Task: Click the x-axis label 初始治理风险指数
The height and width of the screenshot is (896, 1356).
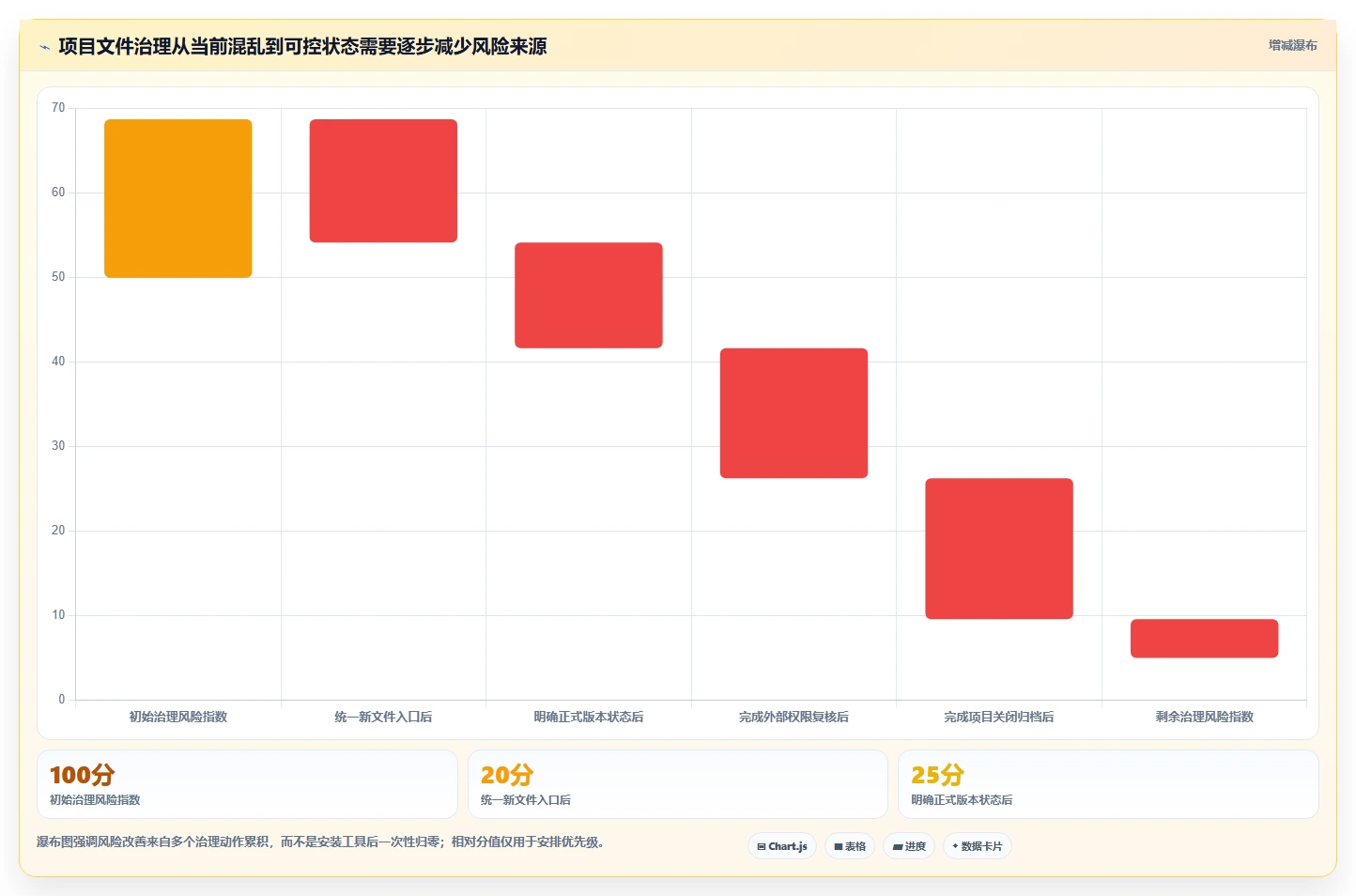Action: tap(178, 717)
